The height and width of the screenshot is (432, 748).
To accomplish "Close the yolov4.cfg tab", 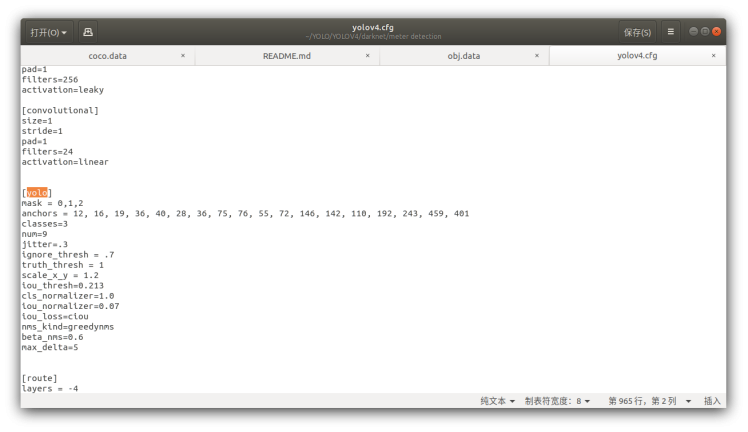I will tap(714, 56).
